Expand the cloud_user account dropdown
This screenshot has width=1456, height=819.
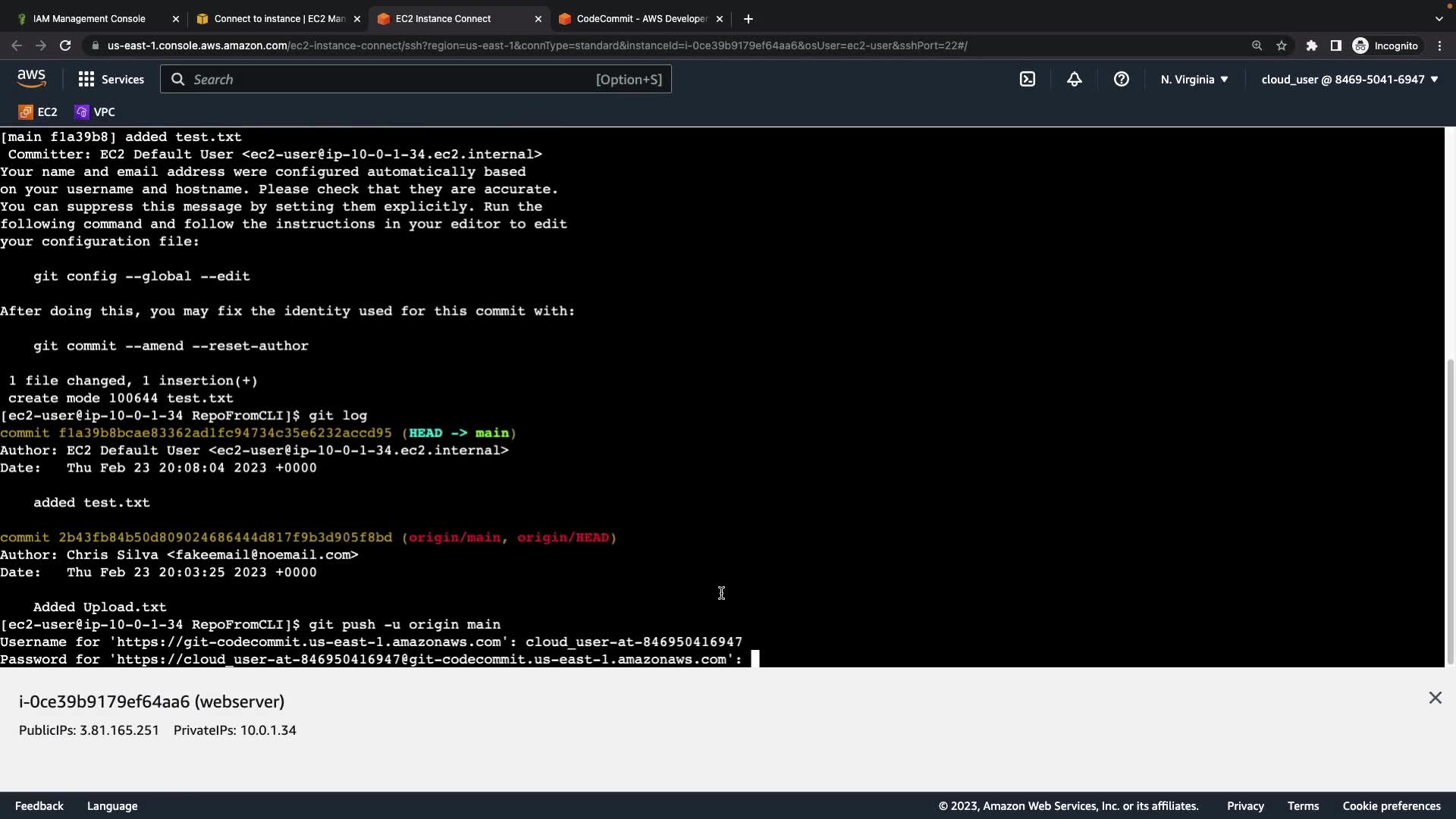coord(1350,79)
